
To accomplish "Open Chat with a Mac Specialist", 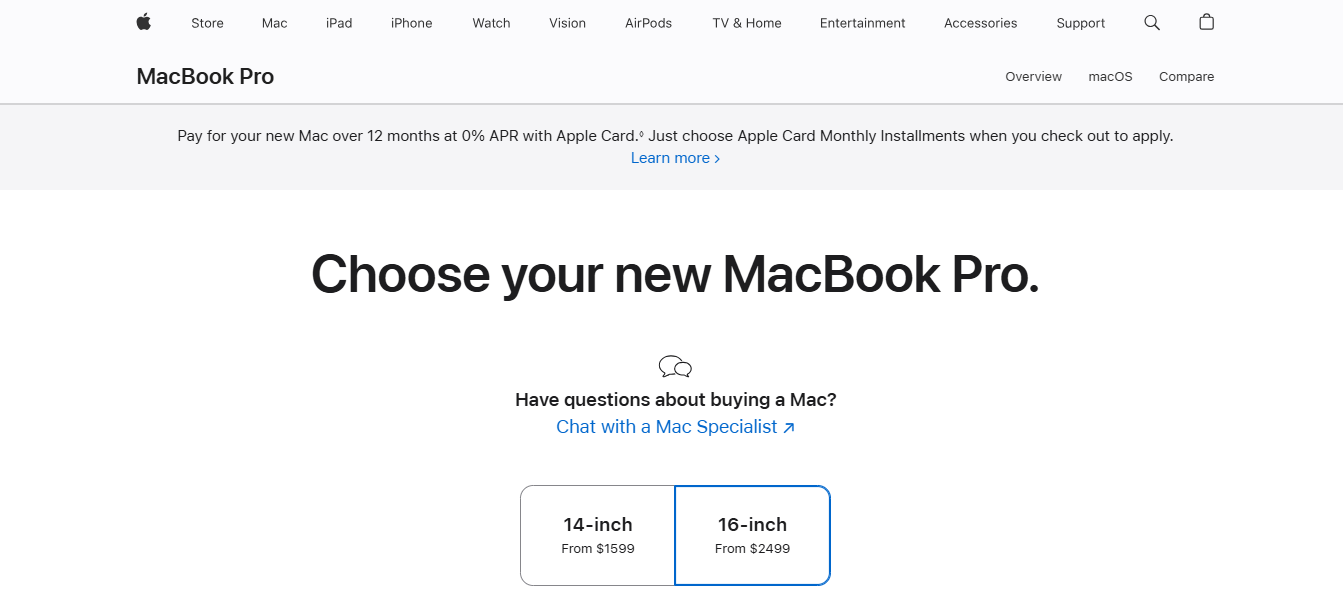I will 675,426.
